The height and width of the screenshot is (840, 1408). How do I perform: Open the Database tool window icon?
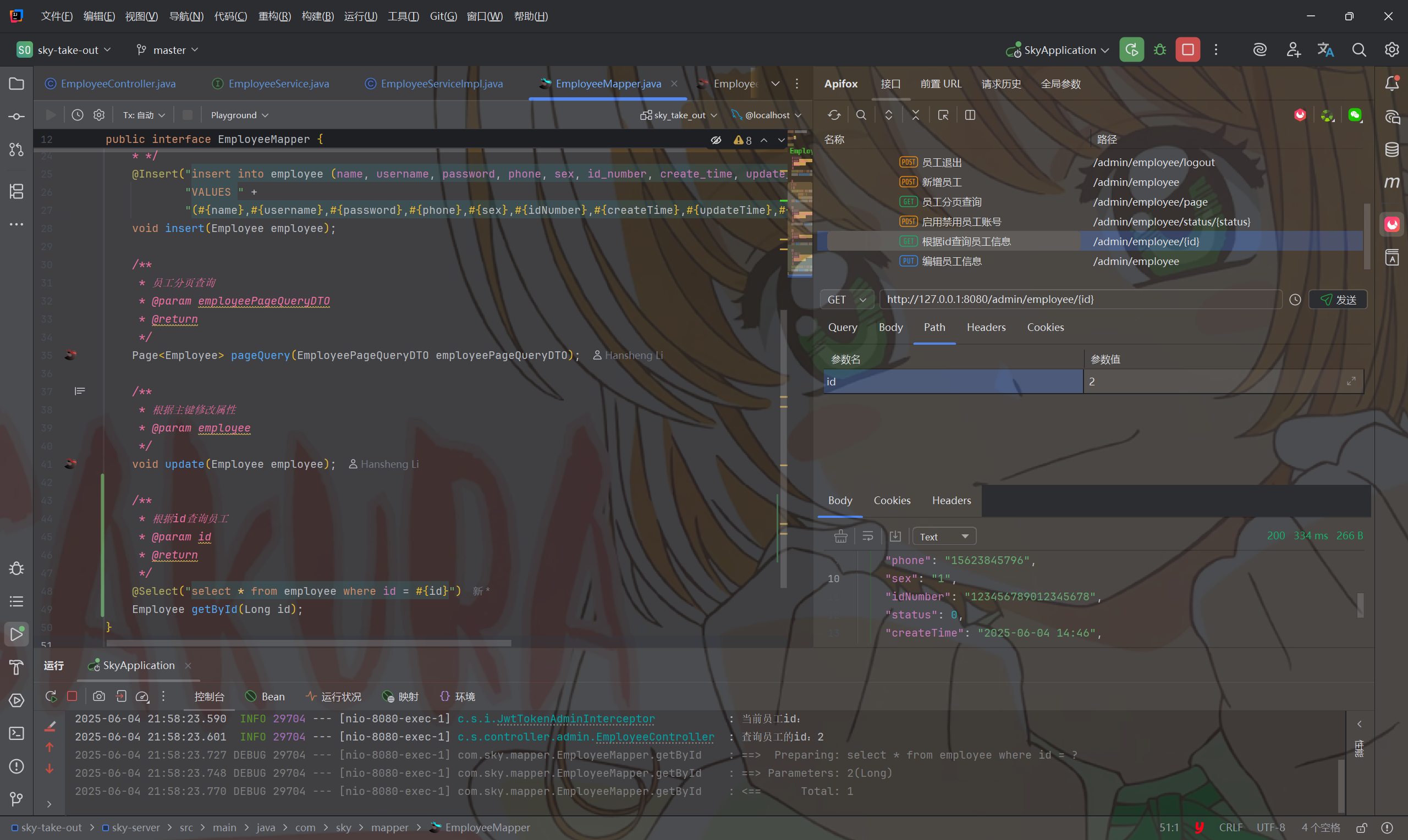pos(1391,150)
